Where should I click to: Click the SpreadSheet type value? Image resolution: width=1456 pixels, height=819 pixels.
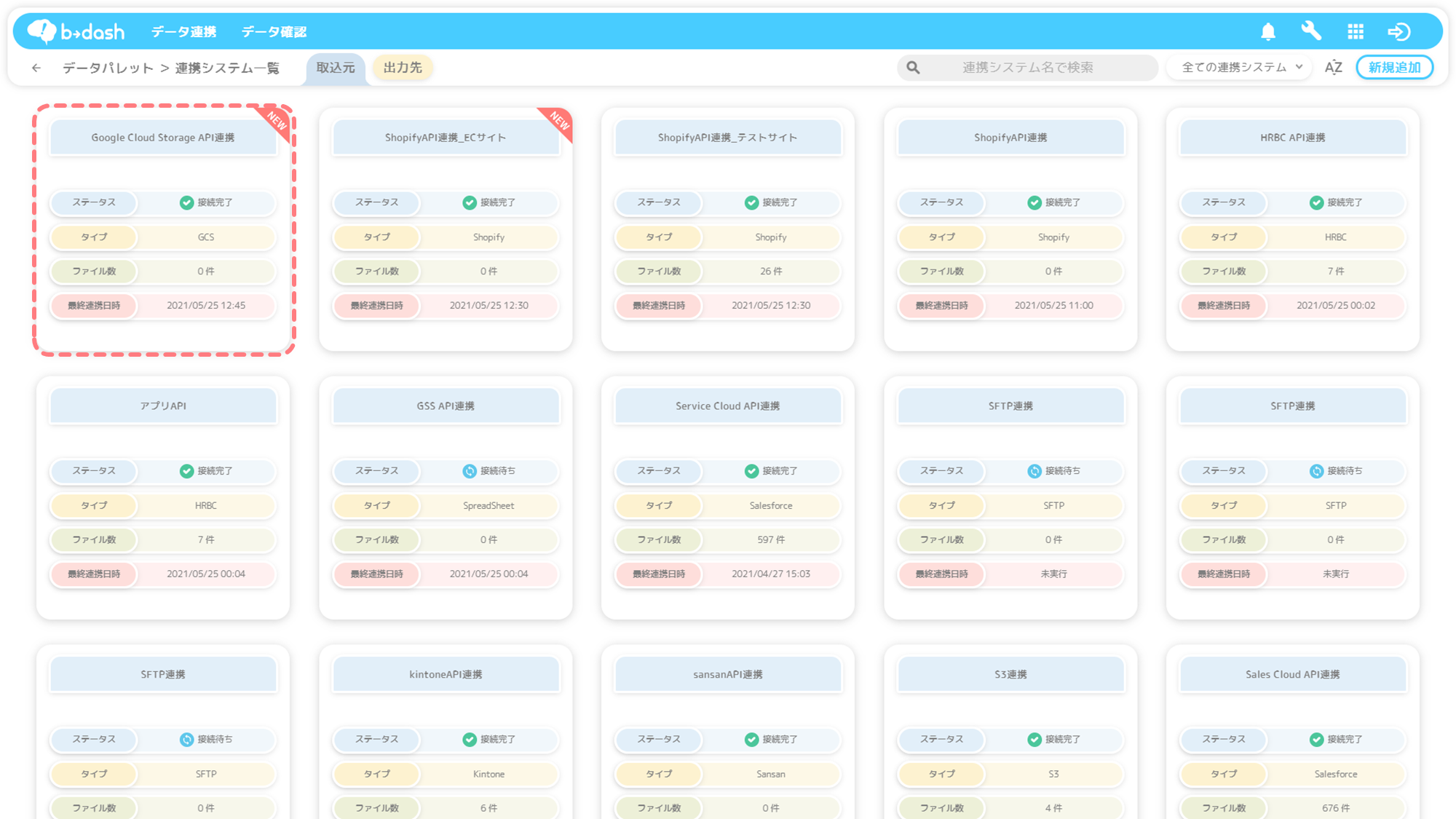click(488, 506)
